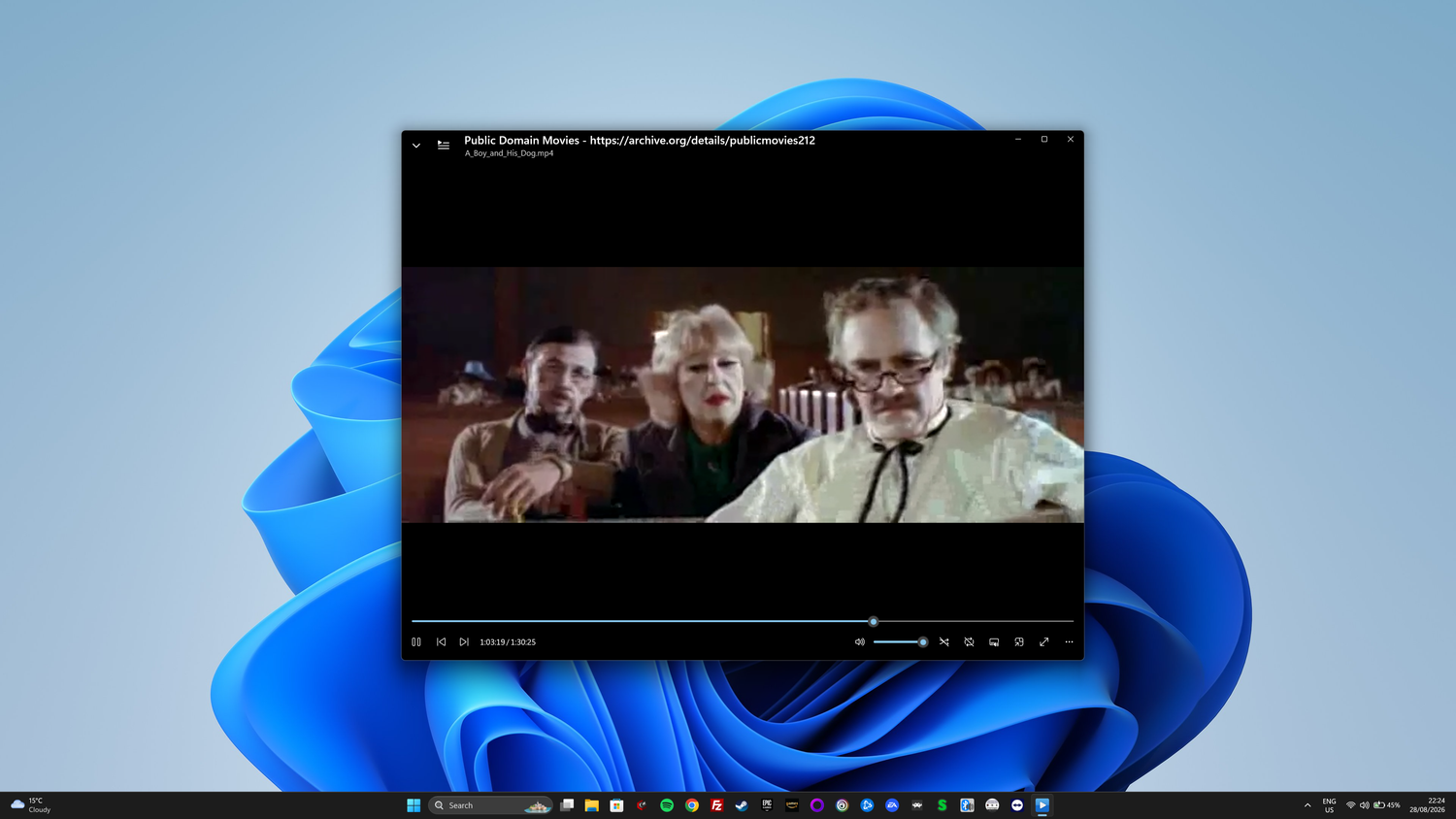Open the Wi-Fi network tray icon
This screenshot has height=819, width=1456.
pos(1350,805)
